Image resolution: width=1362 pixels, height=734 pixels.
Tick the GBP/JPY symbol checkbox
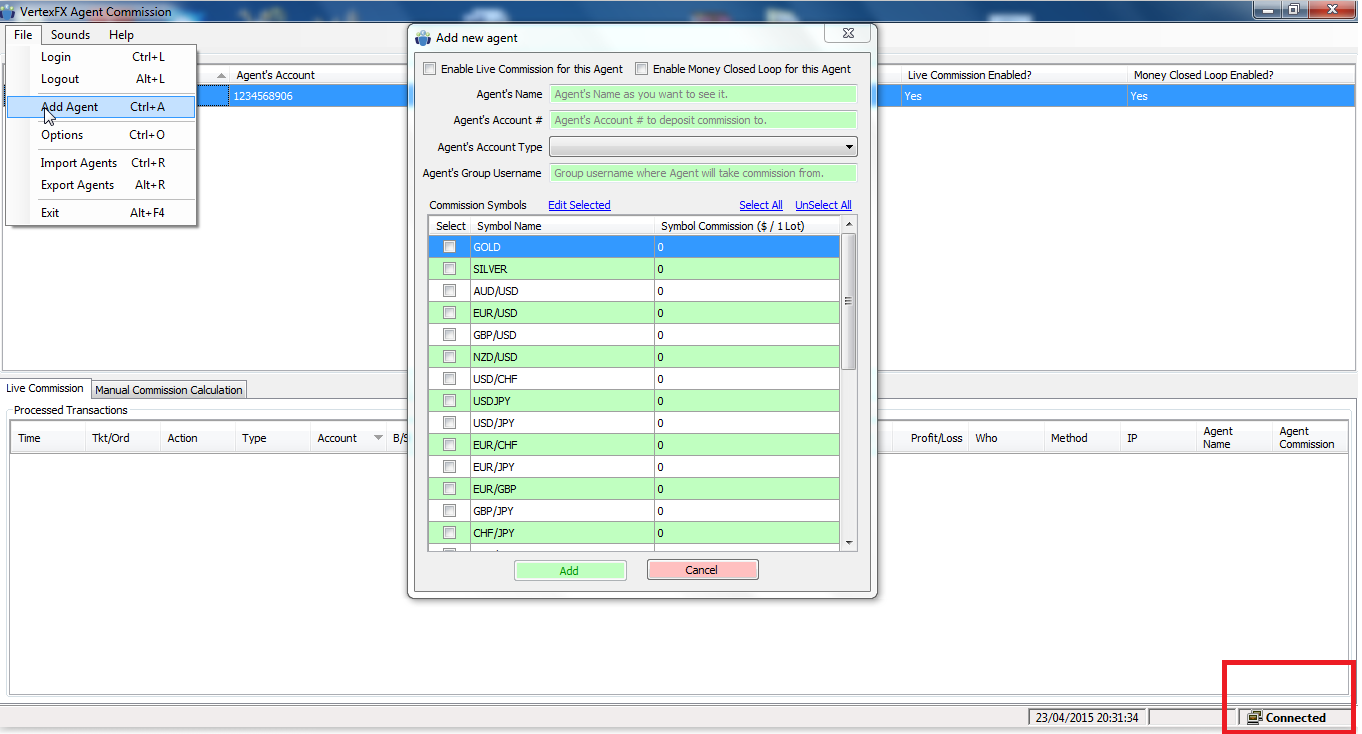coord(450,511)
